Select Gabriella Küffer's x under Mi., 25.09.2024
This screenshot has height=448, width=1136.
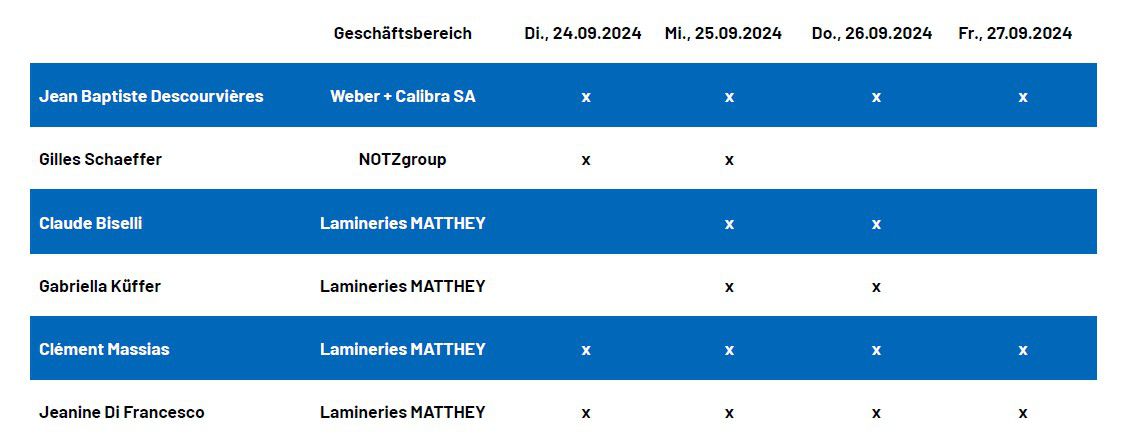click(729, 287)
